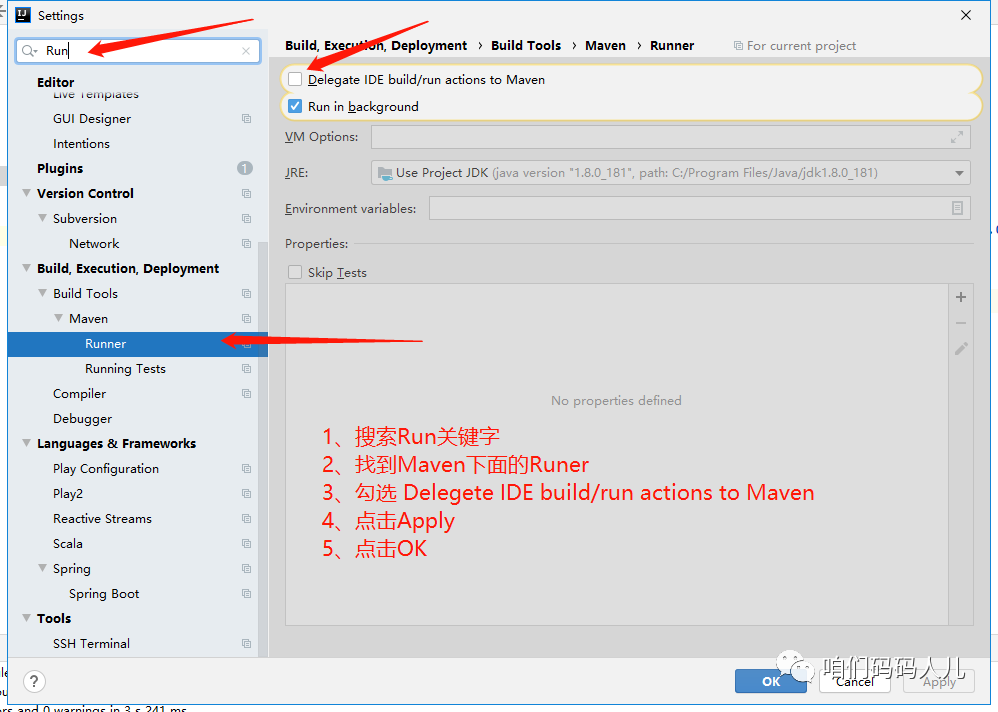Collapse the Subversion tree node
The image size is (998, 712).
coord(43,218)
